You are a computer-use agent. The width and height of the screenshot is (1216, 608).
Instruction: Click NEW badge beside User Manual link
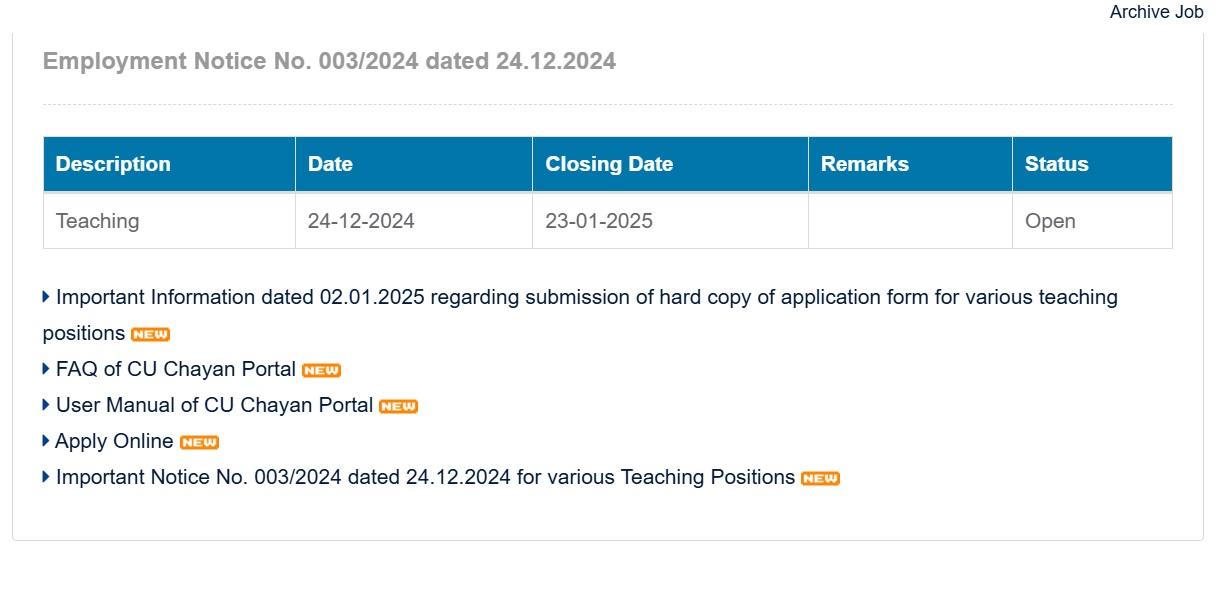[398, 406]
